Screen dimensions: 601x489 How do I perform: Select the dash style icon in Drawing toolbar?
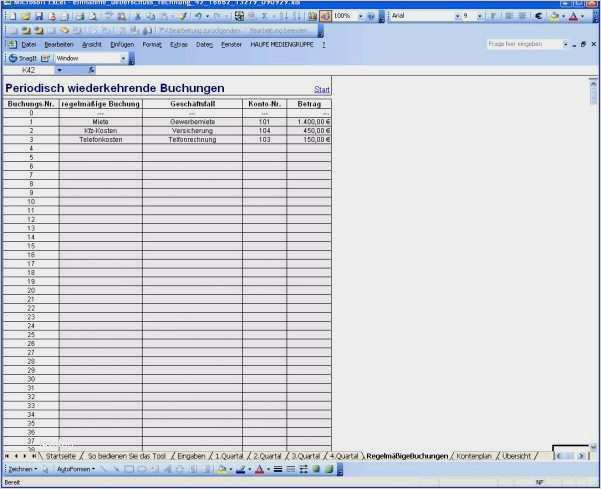(291, 469)
